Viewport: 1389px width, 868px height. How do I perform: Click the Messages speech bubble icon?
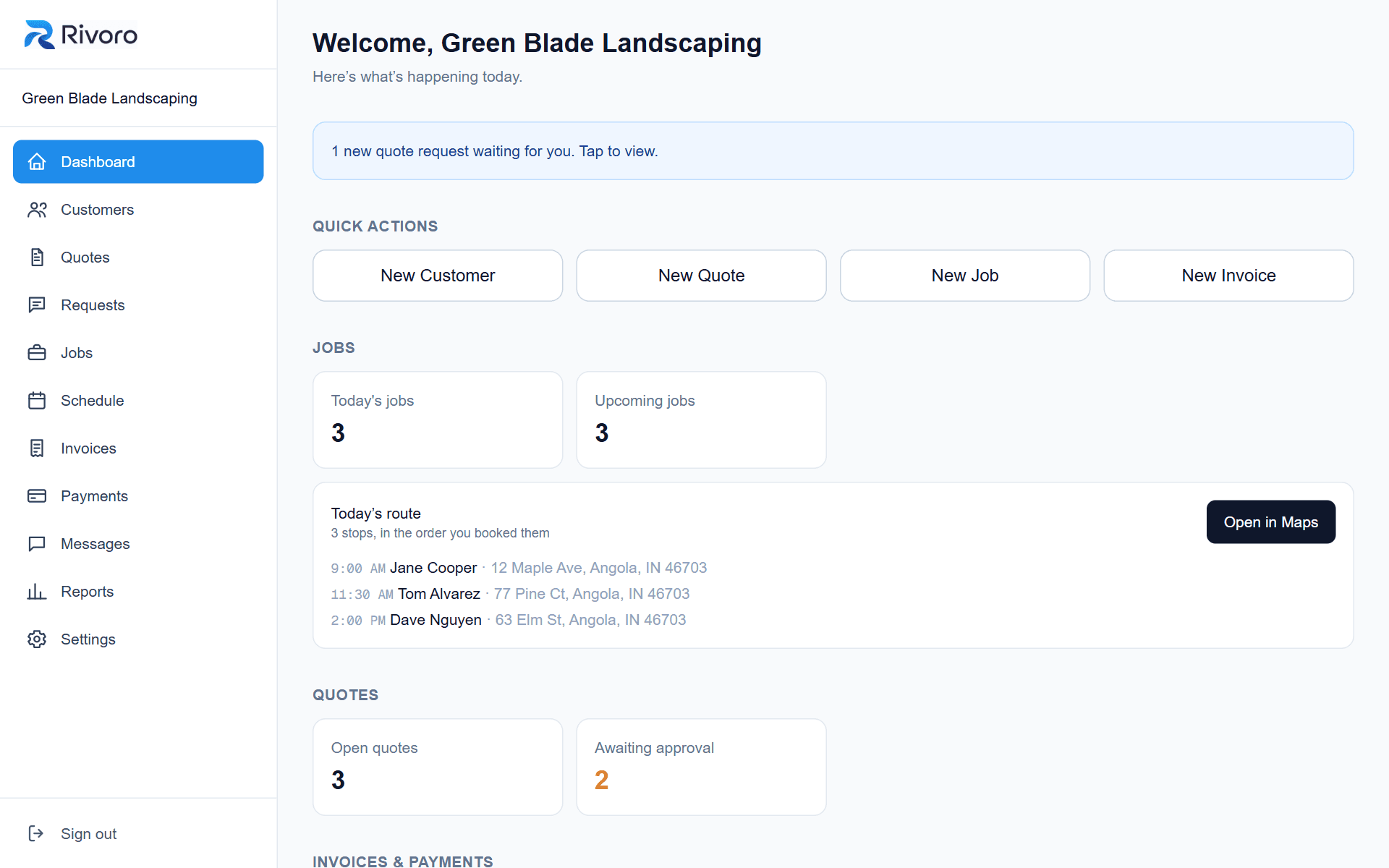click(37, 544)
